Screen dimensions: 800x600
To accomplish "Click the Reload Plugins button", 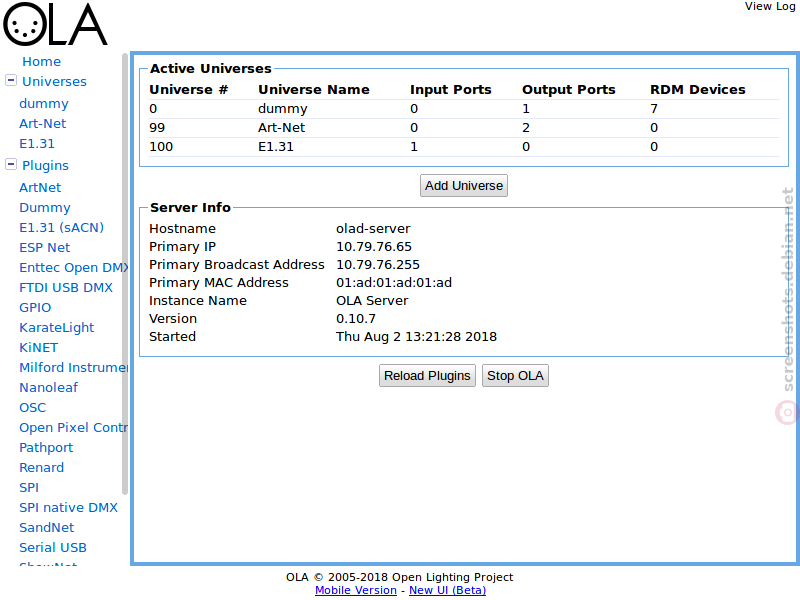I will point(427,376).
